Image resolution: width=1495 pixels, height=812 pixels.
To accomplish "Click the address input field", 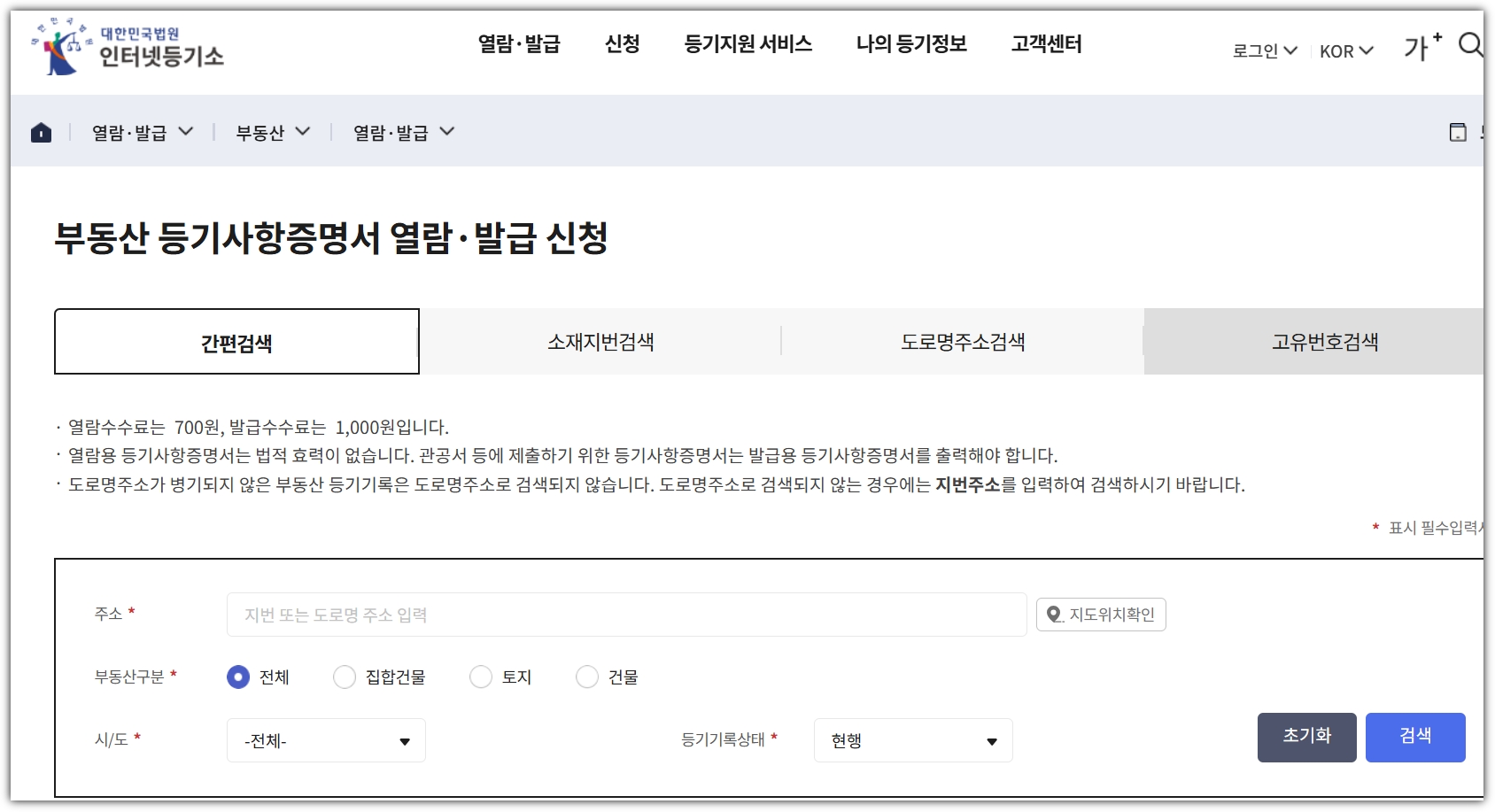I will coord(620,614).
